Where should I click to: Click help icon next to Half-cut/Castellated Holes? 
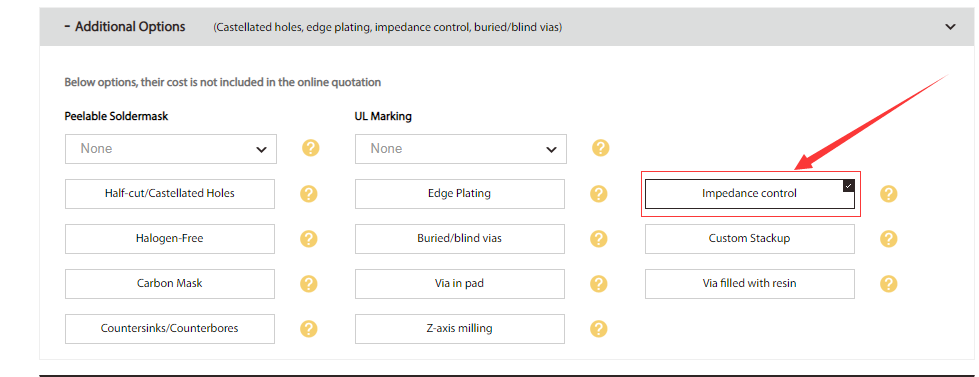pyautogui.click(x=308, y=193)
